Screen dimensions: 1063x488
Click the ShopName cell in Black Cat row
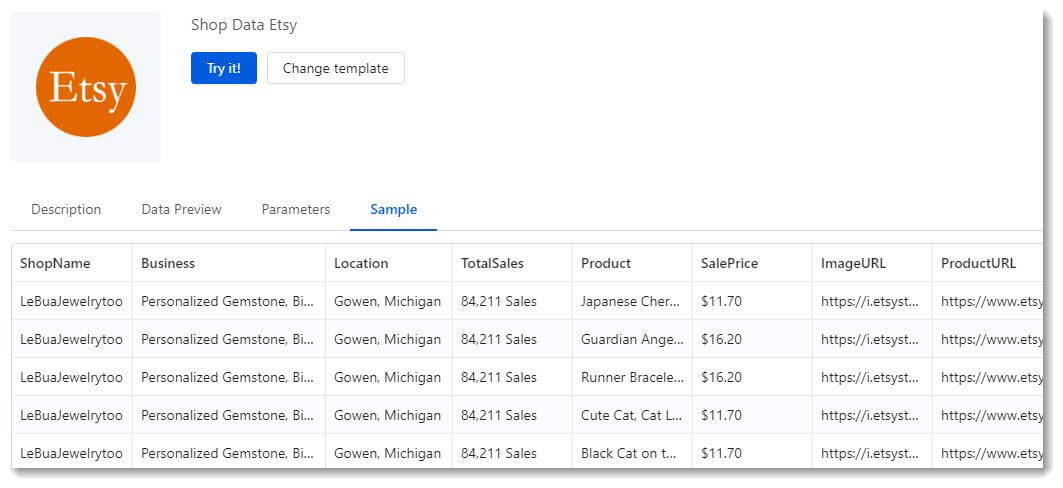[x=72, y=452]
